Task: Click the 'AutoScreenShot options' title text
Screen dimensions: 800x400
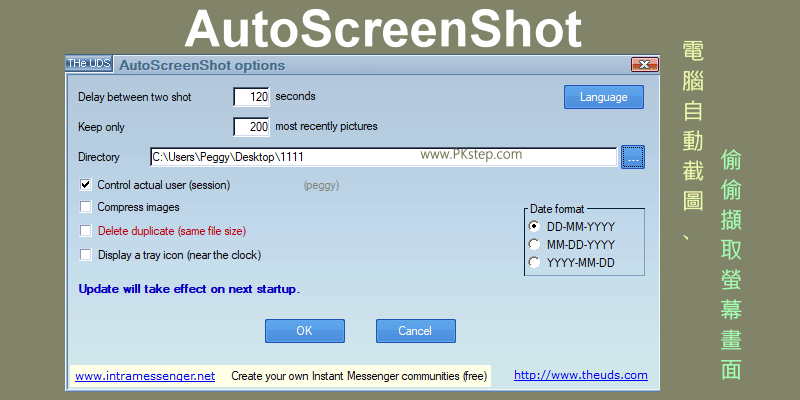Action: [202, 65]
